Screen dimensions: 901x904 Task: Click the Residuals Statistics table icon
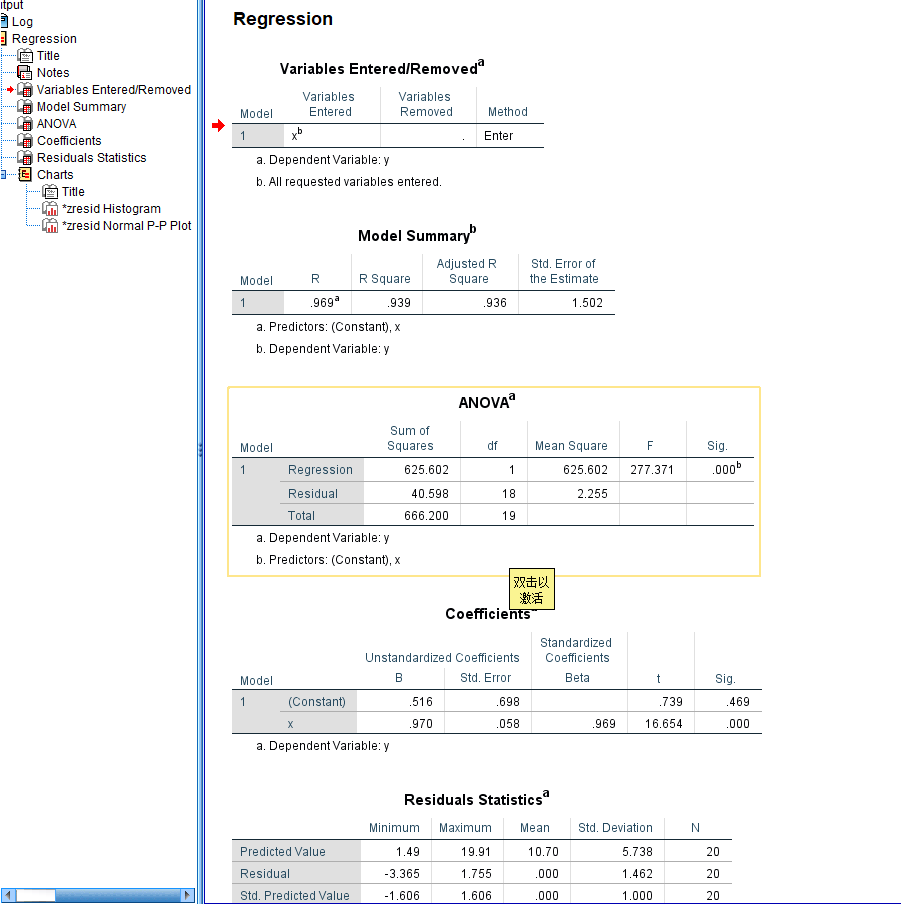tap(25, 158)
